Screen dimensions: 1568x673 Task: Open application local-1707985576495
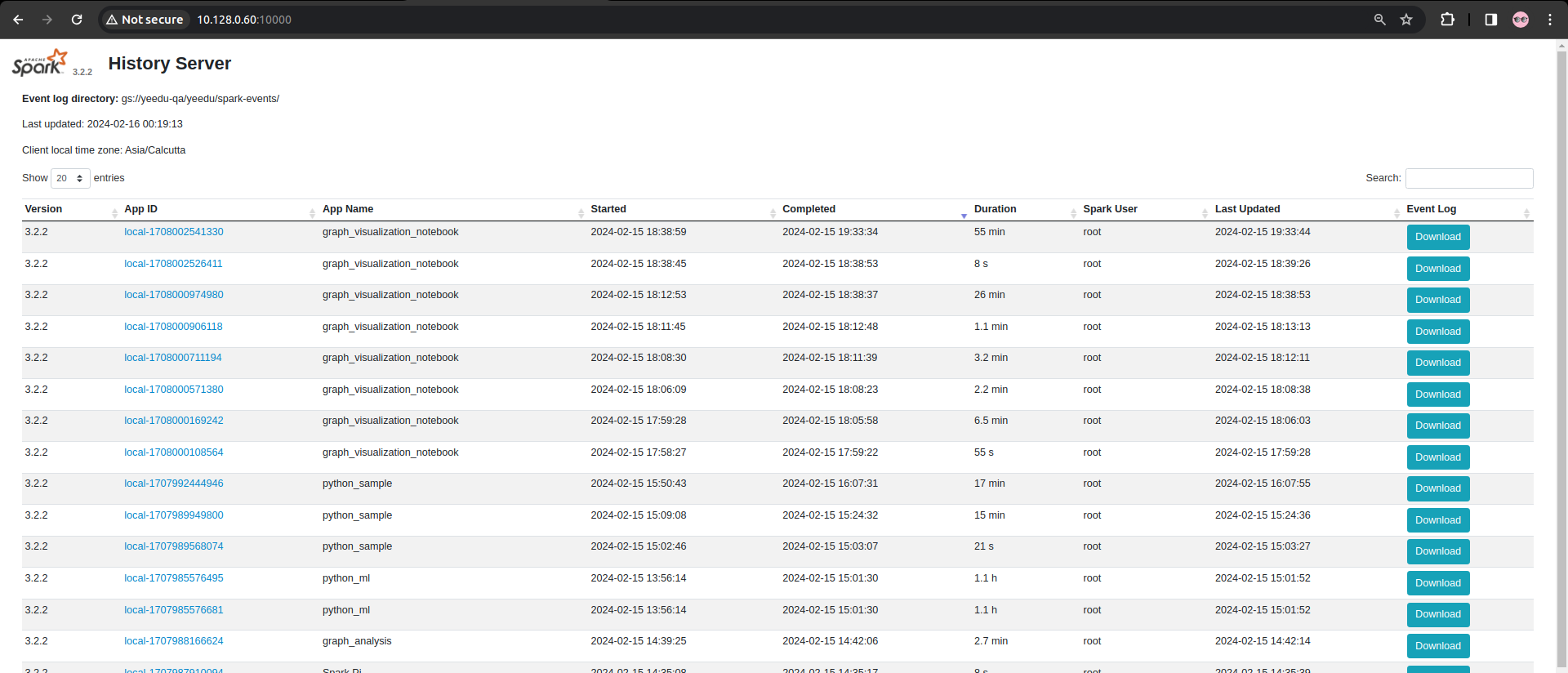pyautogui.click(x=174, y=578)
